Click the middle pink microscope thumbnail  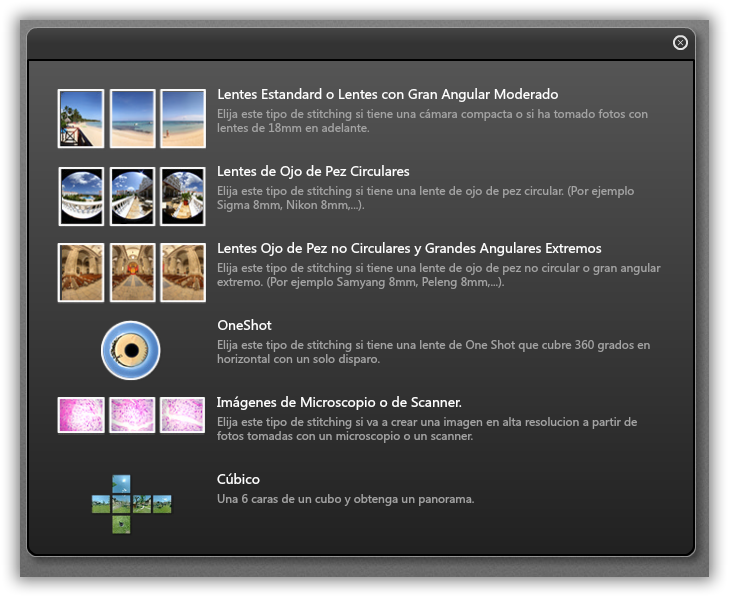click(x=132, y=415)
